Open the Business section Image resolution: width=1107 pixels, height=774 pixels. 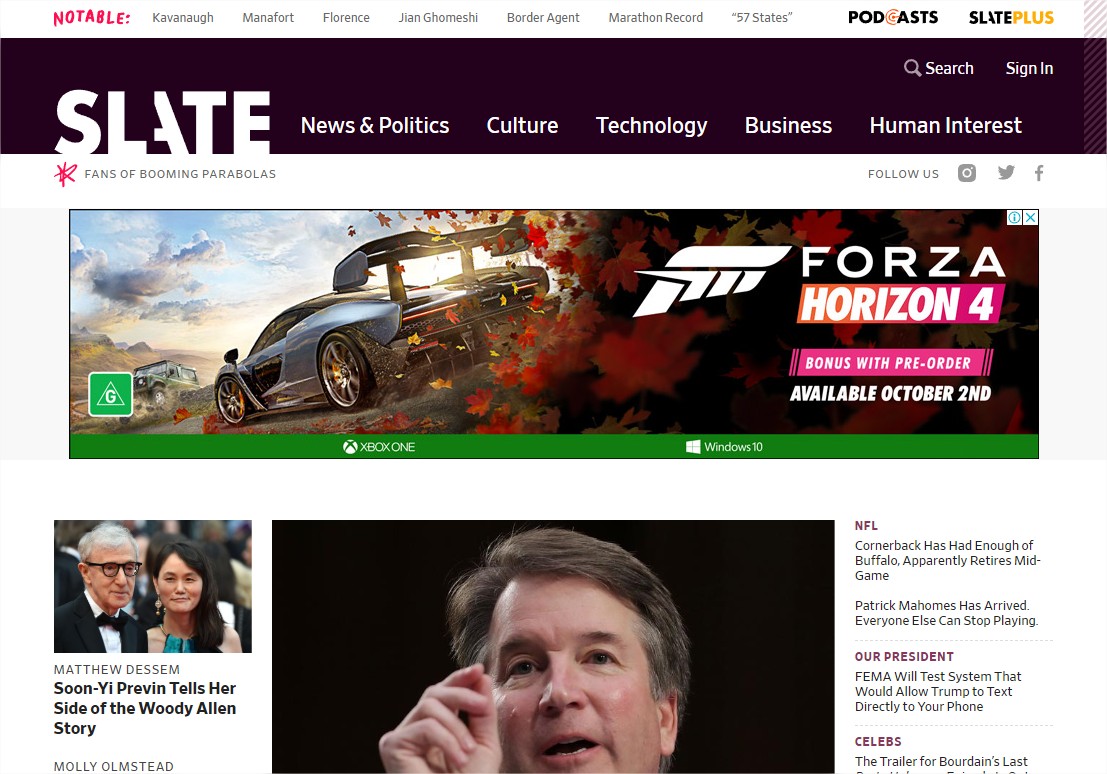point(789,125)
